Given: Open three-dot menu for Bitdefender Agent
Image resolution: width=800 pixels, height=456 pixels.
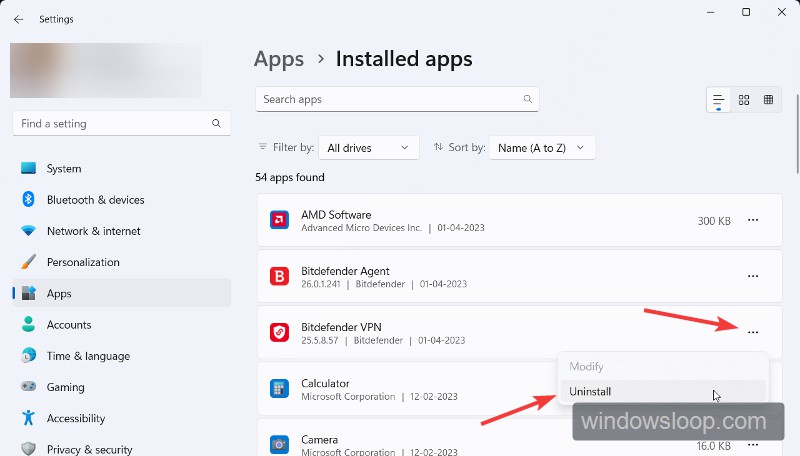Looking at the screenshot, I should pos(753,276).
